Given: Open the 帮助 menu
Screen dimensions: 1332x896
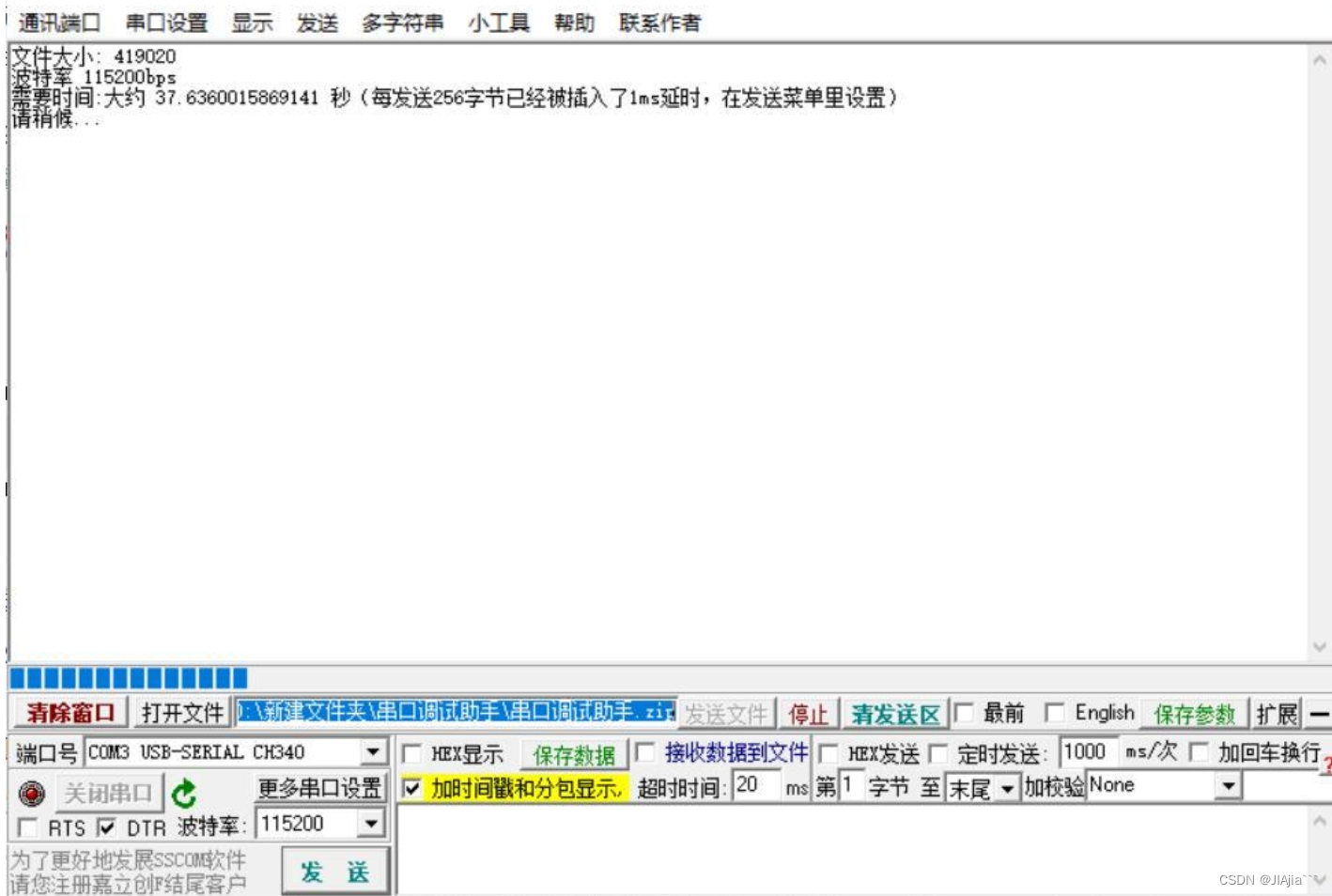Looking at the screenshot, I should (574, 23).
